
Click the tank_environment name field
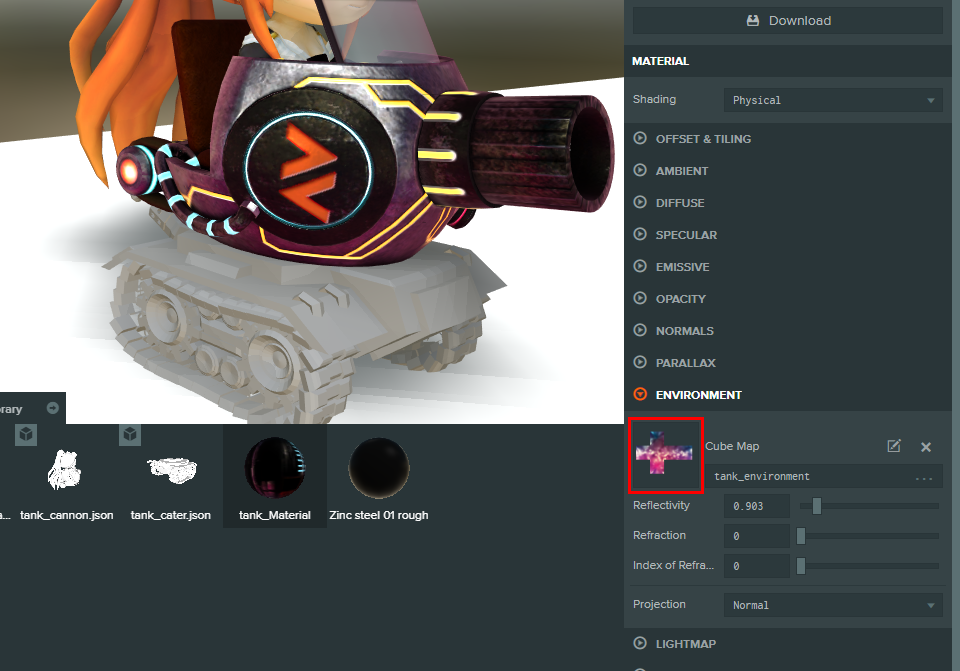tap(823, 476)
